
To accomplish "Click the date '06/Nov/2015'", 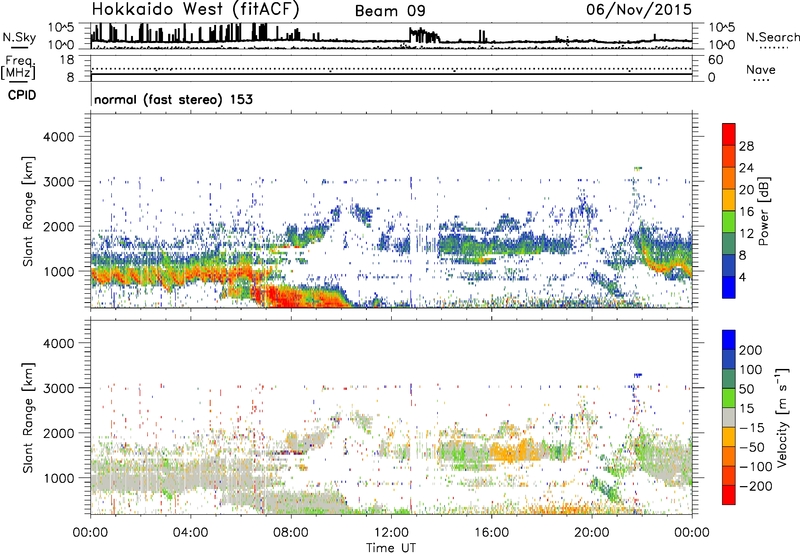I will (639, 9).
